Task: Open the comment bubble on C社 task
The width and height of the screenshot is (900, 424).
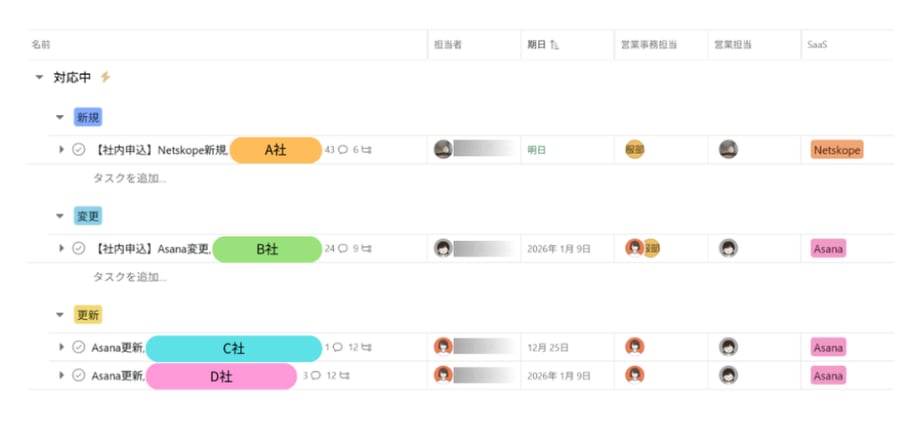Action: (x=337, y=348)
